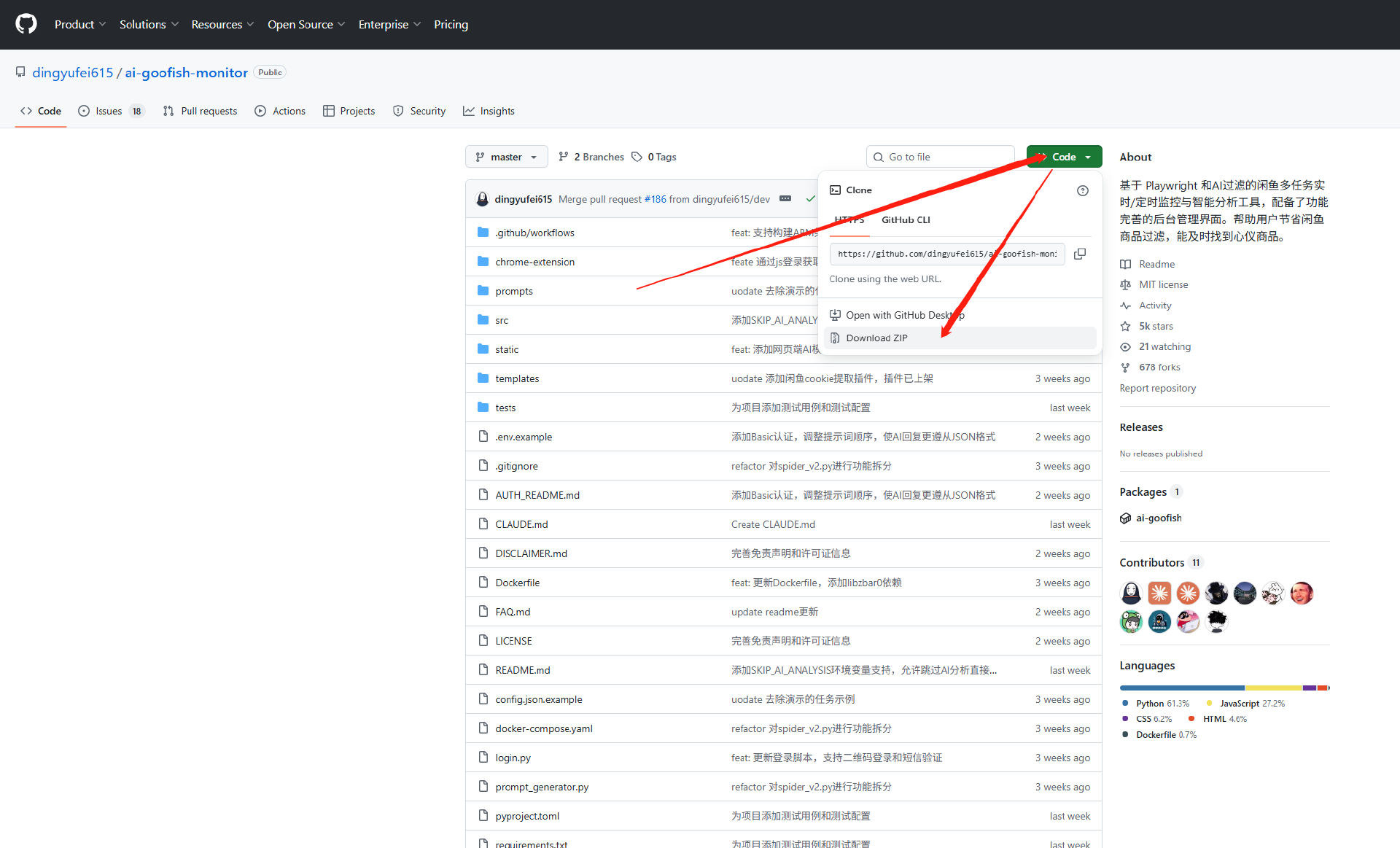Click the Download ZIP file icon
1400x848 pixels.
(x=835, y=338)
